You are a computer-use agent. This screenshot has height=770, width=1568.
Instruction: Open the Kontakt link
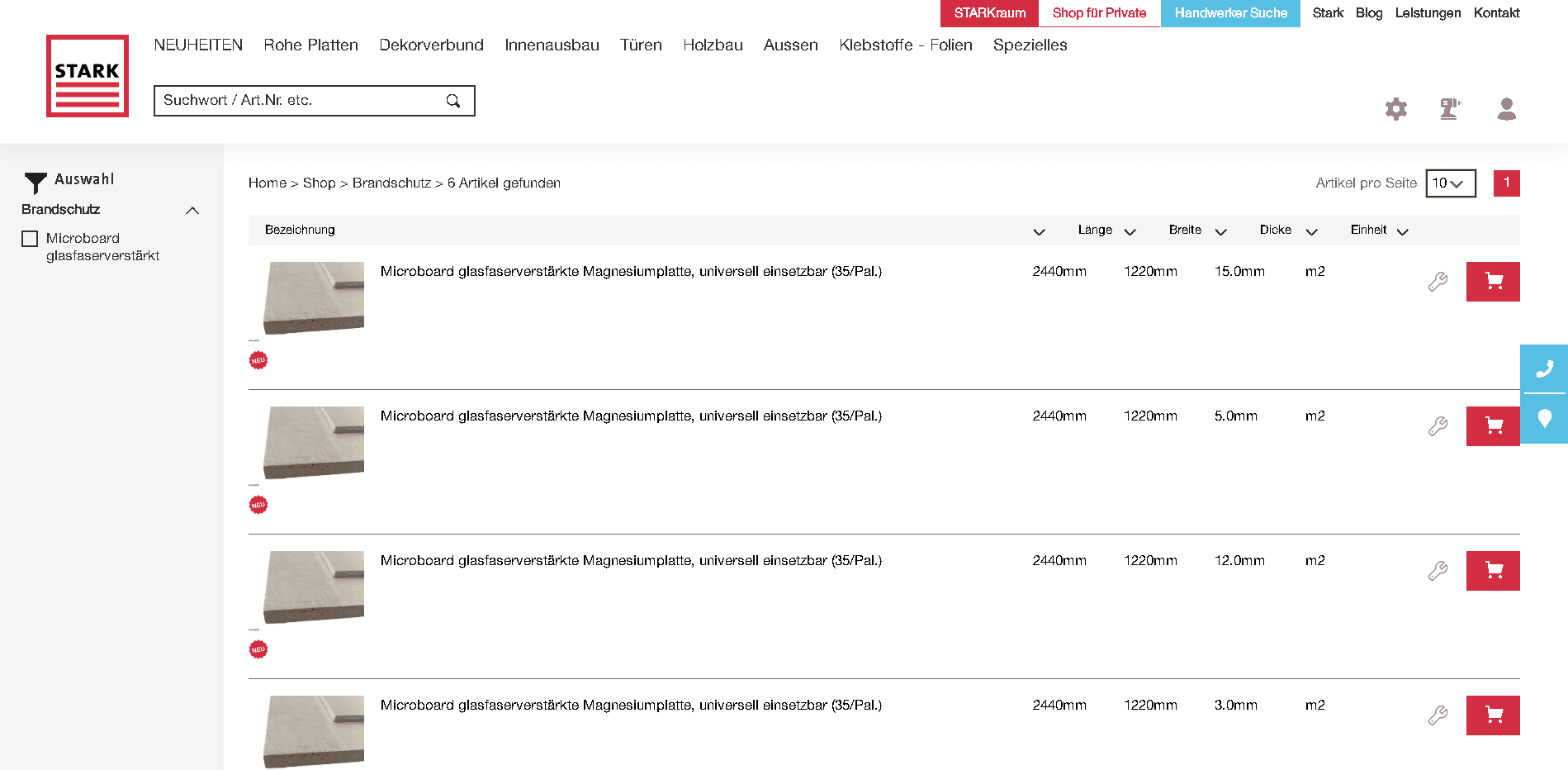[1496, 13]
